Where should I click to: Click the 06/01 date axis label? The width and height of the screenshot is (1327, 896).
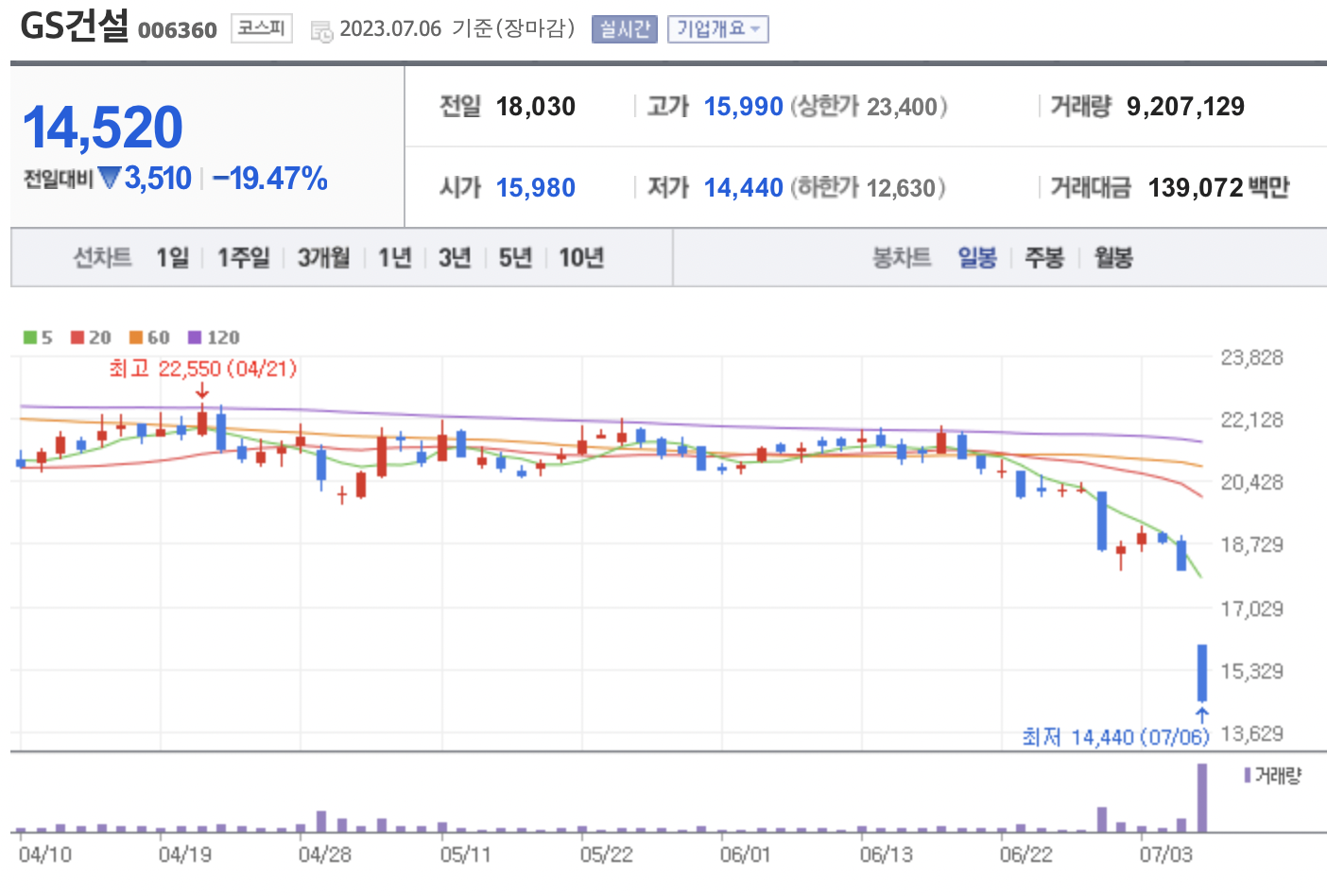coord(745,855)
